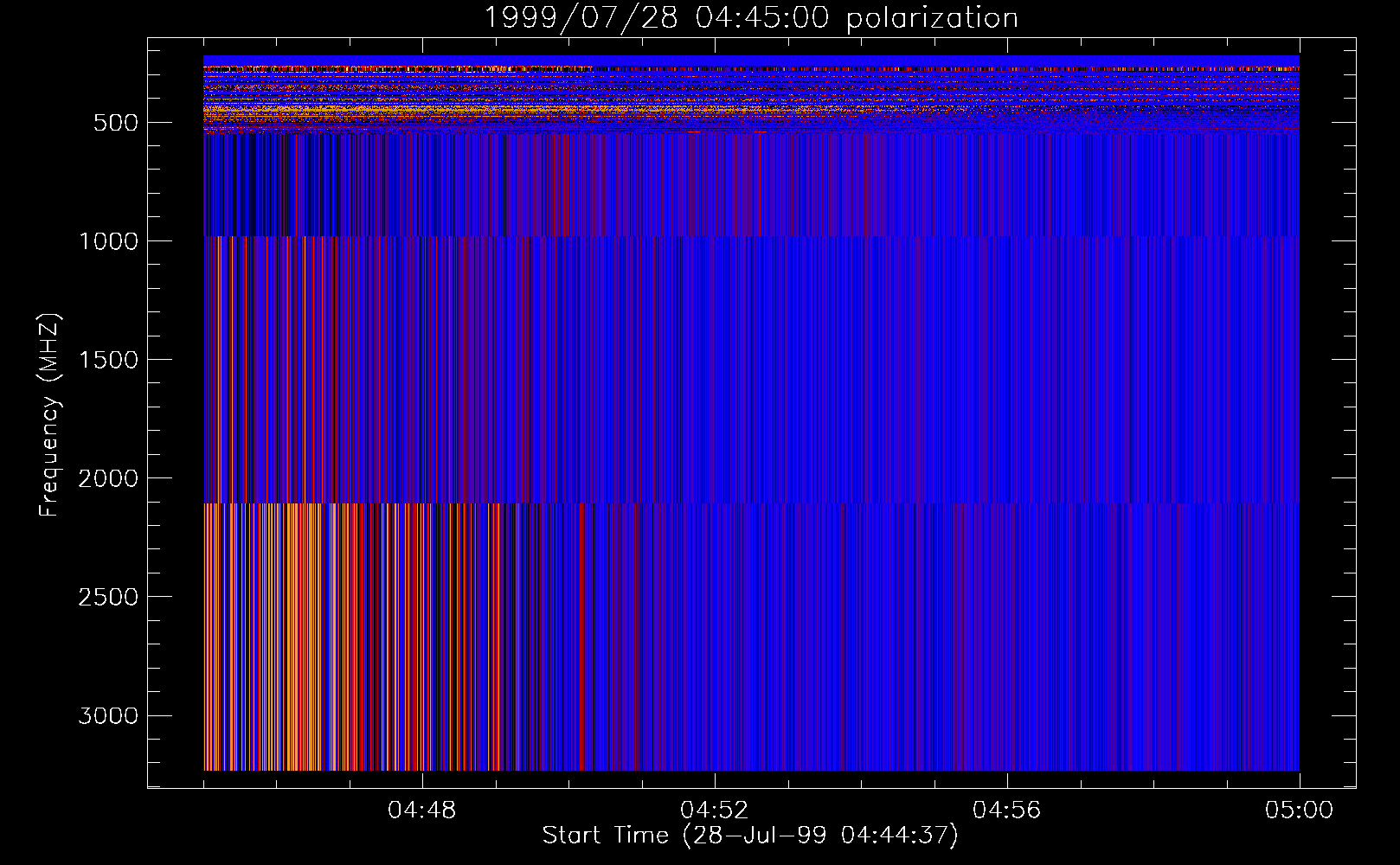Click the 04:48 time axis label
Image resolution: width=1400 pixels, height=865 pixels.
click(422, 811)
